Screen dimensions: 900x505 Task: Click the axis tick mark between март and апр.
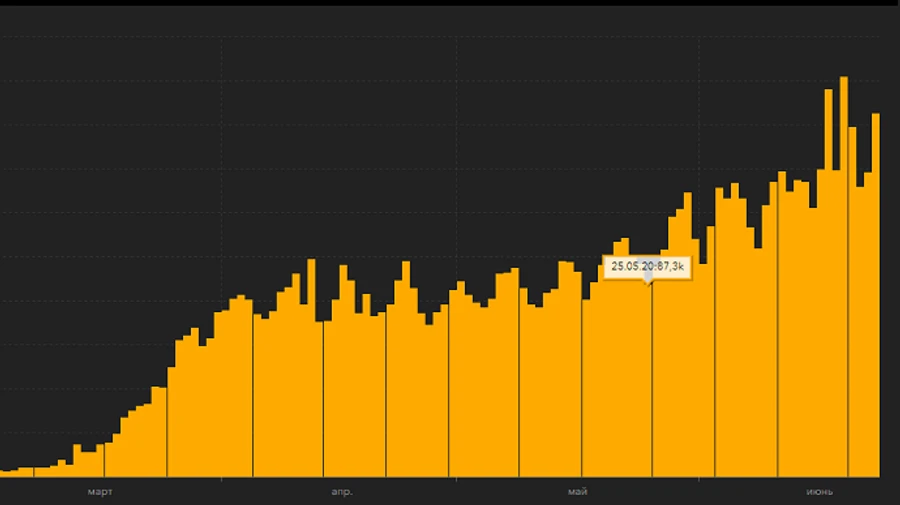pos(221,480)
